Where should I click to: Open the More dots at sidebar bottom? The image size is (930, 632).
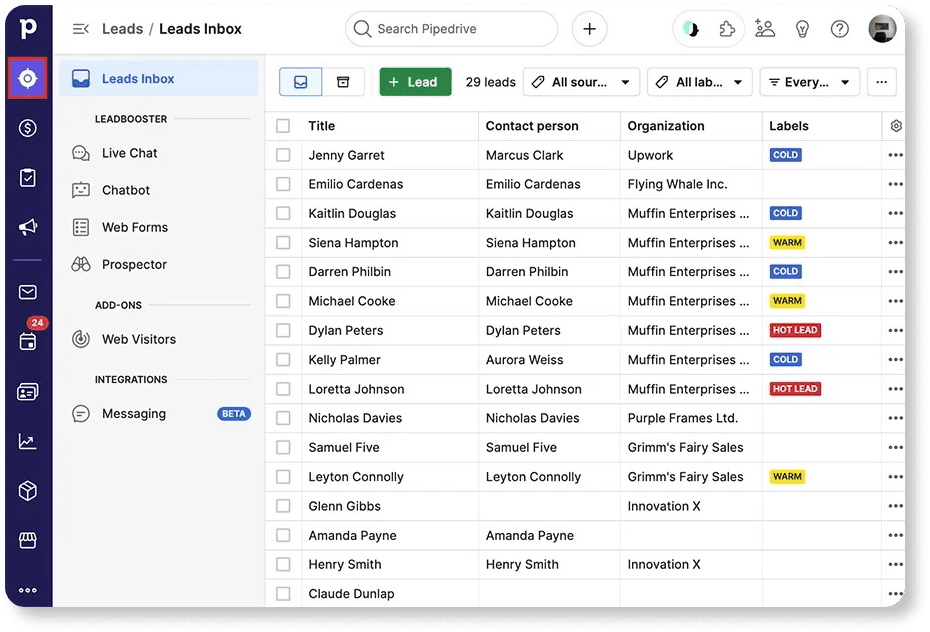click(27, 590)
